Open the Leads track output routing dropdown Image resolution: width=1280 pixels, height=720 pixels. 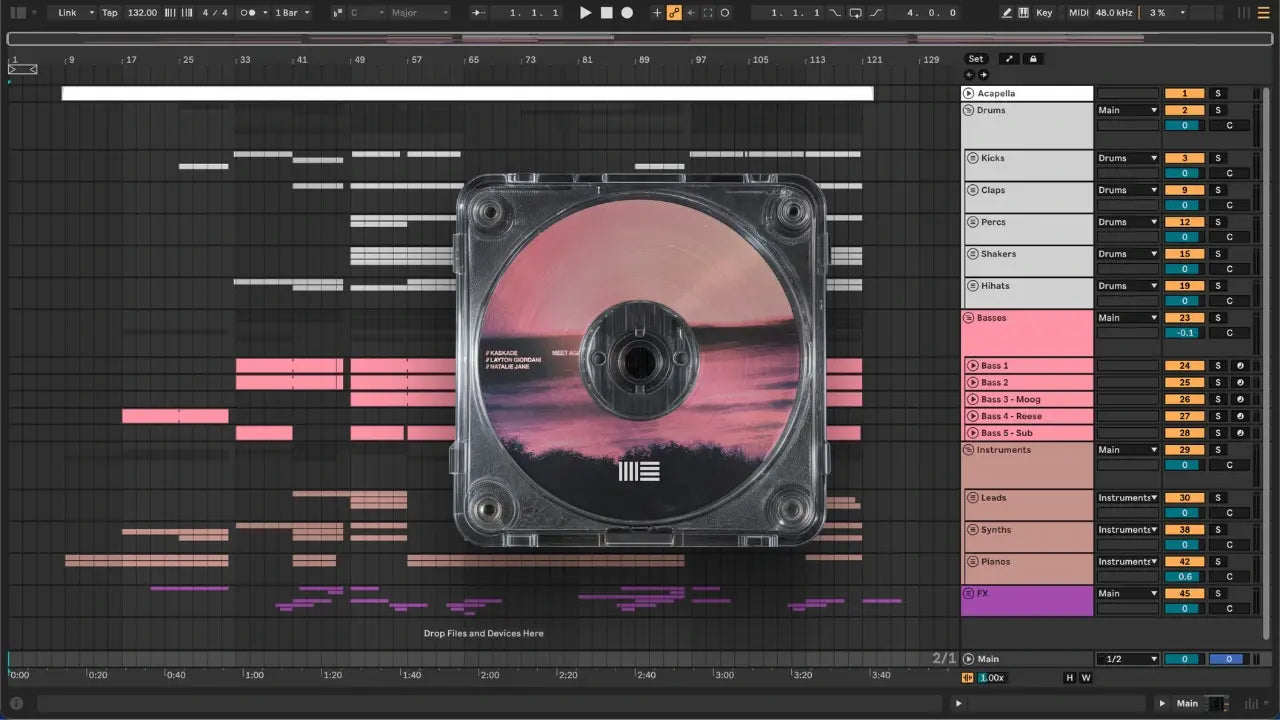pyautogui.click(x=1128, y=498)
